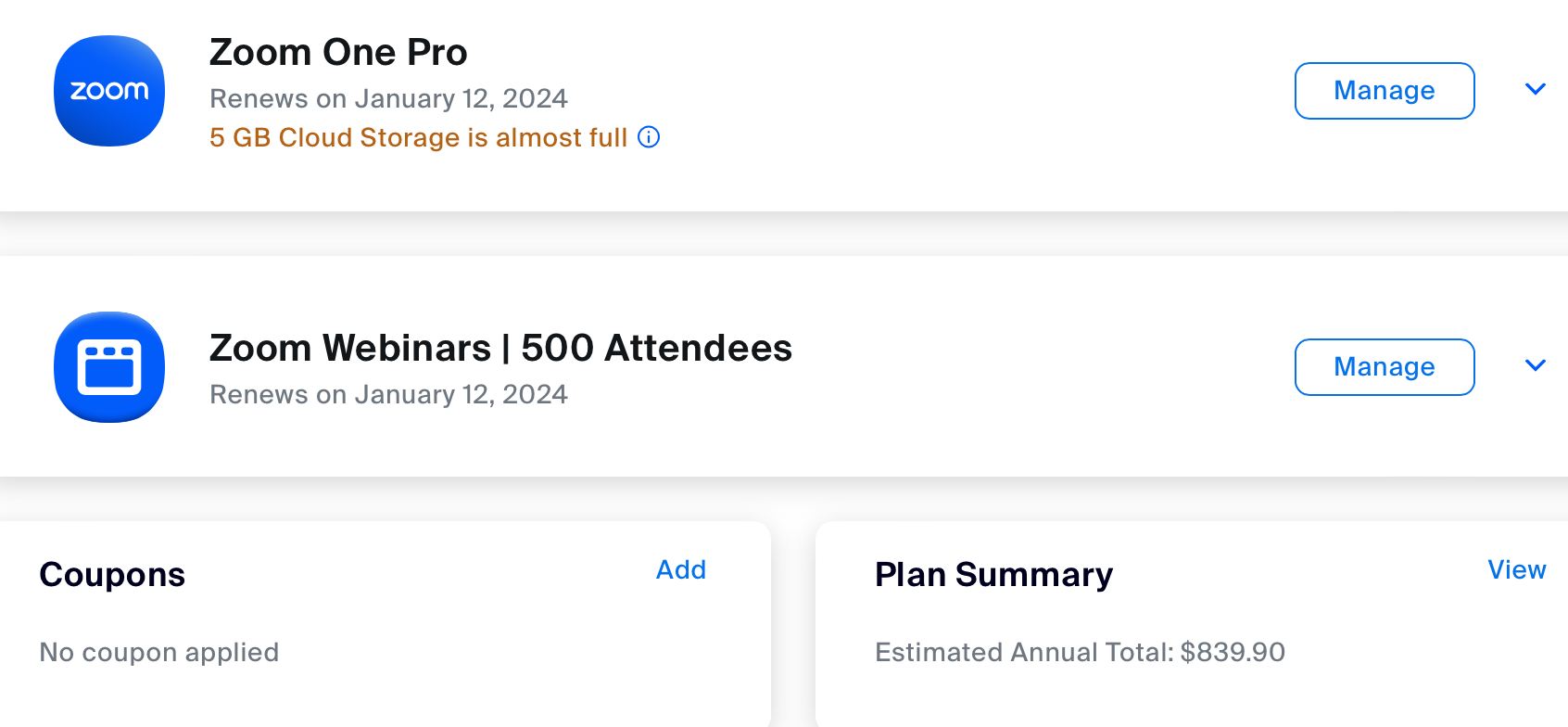
Task: Click the No coupon applied text
Action: click(158, 652)
